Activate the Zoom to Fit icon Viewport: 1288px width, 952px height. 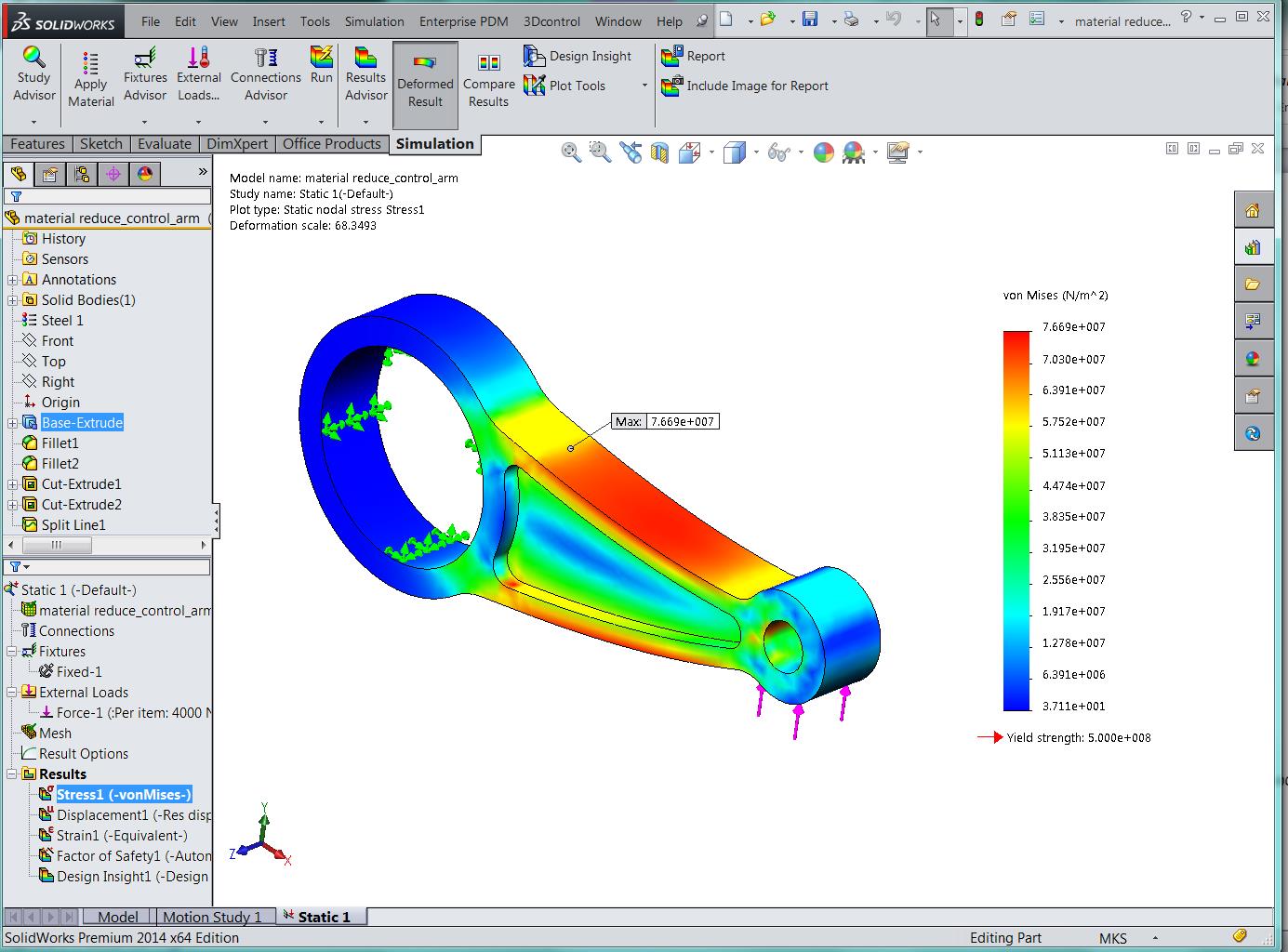(571, 152)
